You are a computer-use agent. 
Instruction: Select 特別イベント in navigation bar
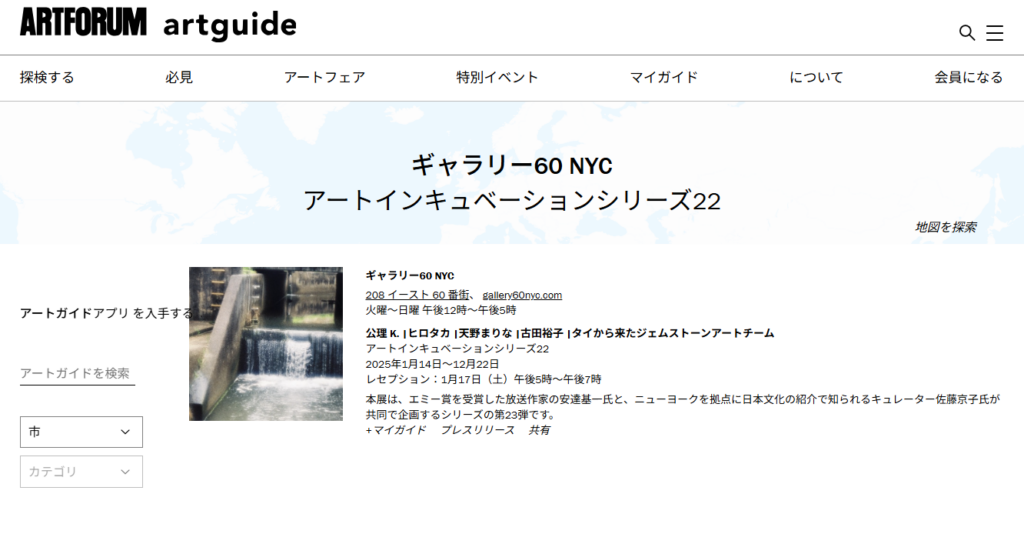497,77
